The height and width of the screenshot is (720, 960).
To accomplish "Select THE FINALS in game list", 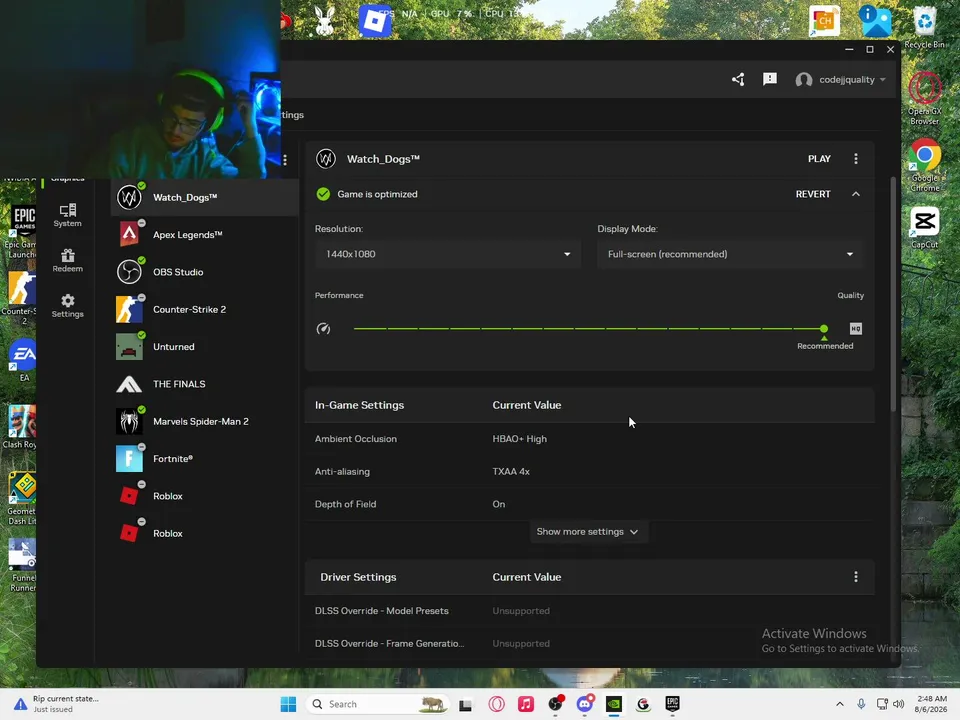I will [x=204, y=384].
